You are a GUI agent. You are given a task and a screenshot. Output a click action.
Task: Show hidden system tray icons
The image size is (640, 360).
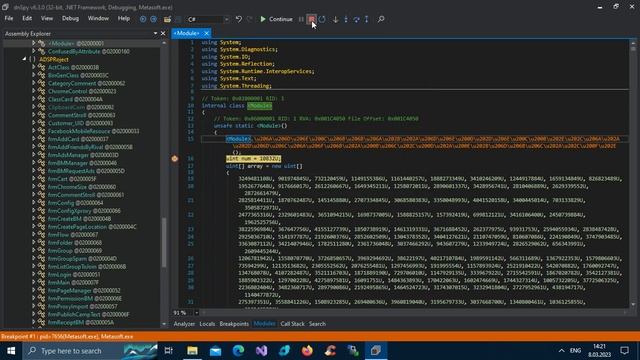(x=562, y=351)
